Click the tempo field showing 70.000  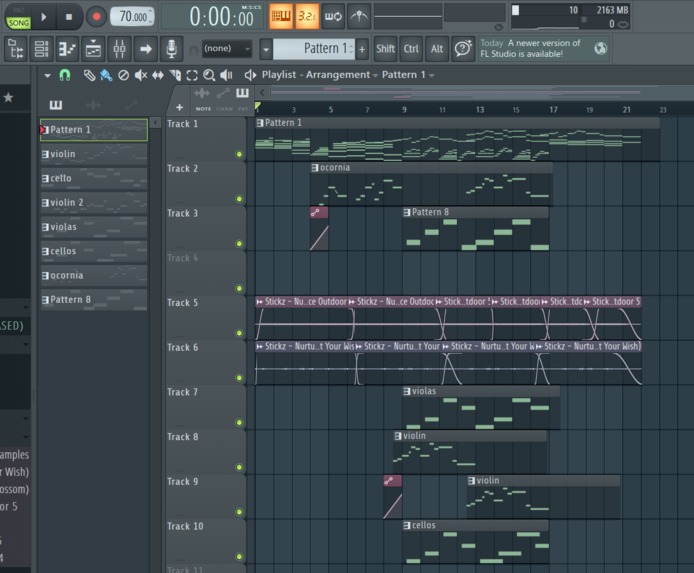[132, 17]
